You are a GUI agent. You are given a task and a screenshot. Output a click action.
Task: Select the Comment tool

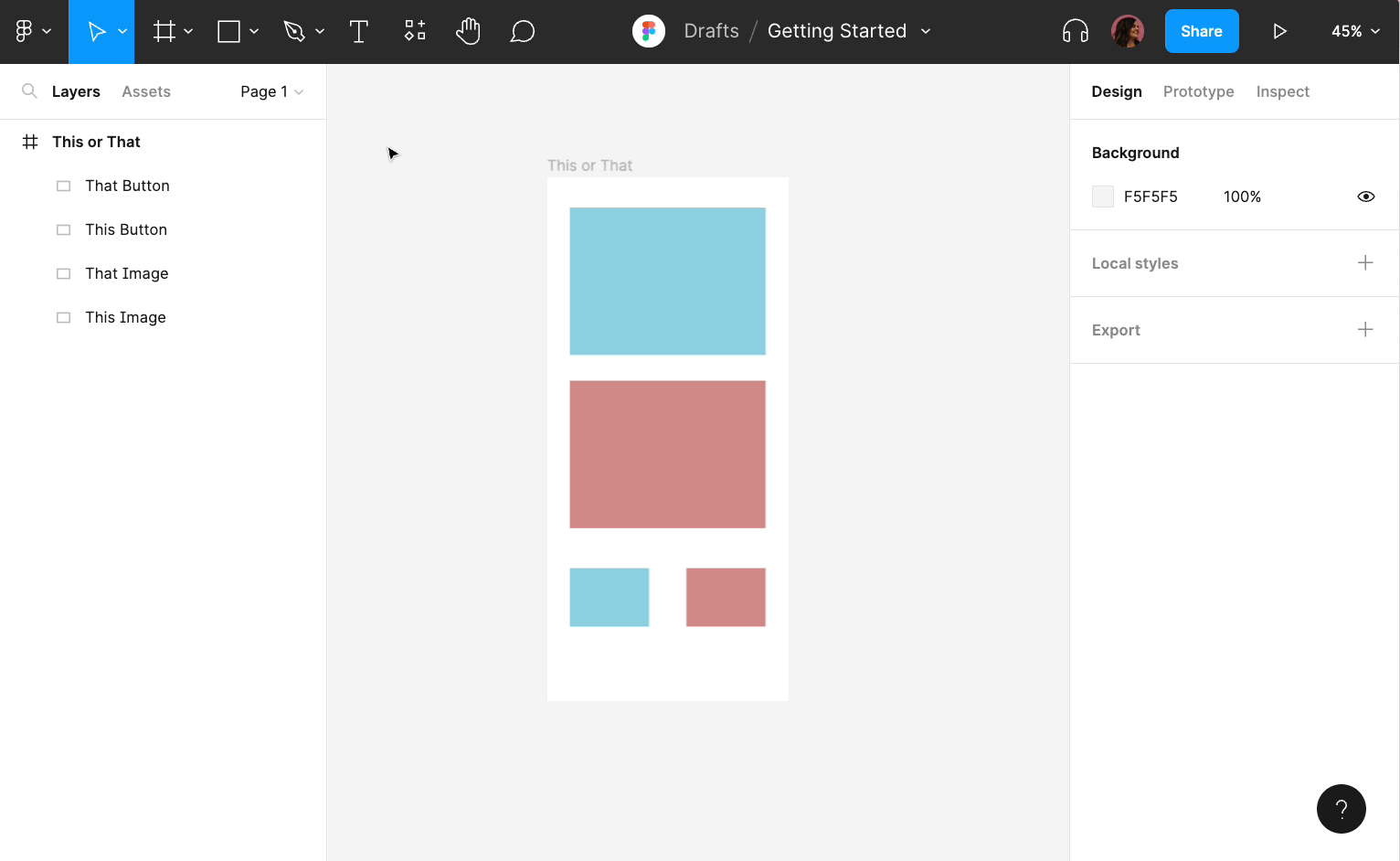522,31
